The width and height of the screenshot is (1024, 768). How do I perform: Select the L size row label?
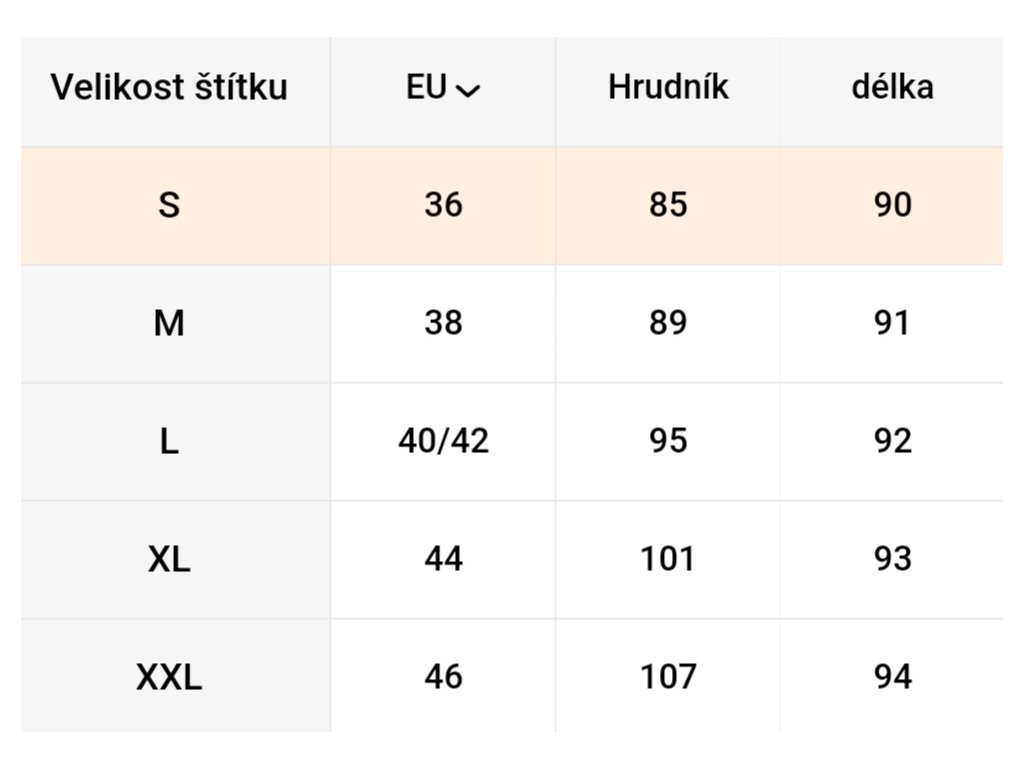pyautogui.click(x=169, y=442)
